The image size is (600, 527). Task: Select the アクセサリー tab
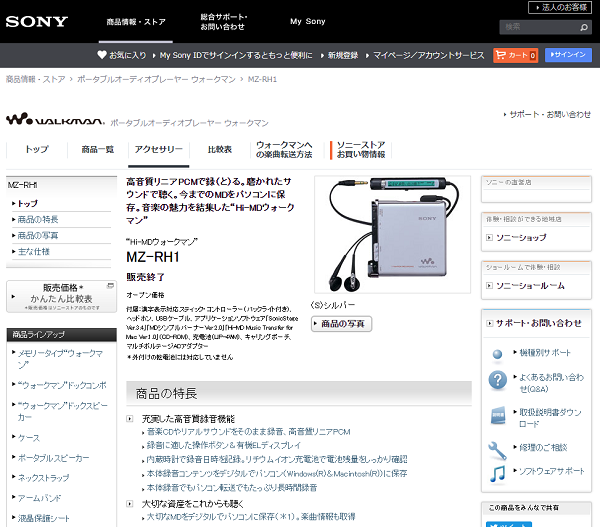(159, 149)
